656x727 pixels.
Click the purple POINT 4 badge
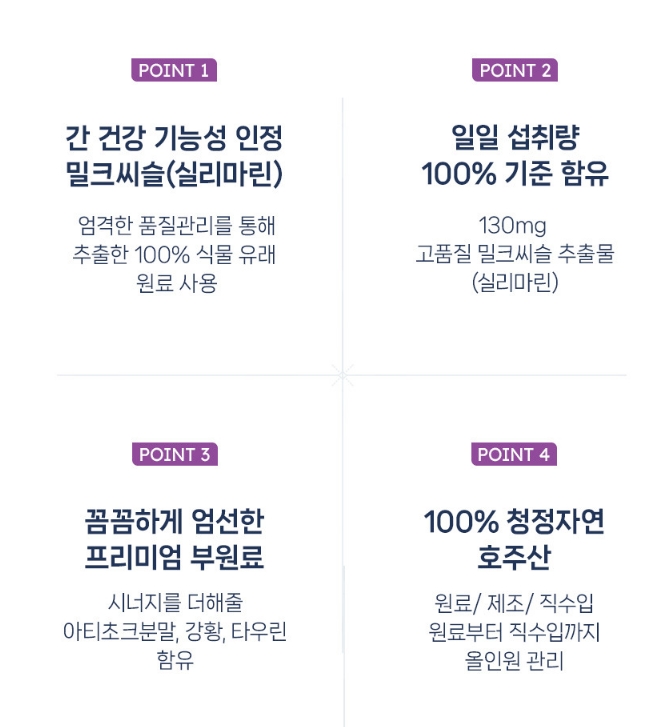pos(514,454)
